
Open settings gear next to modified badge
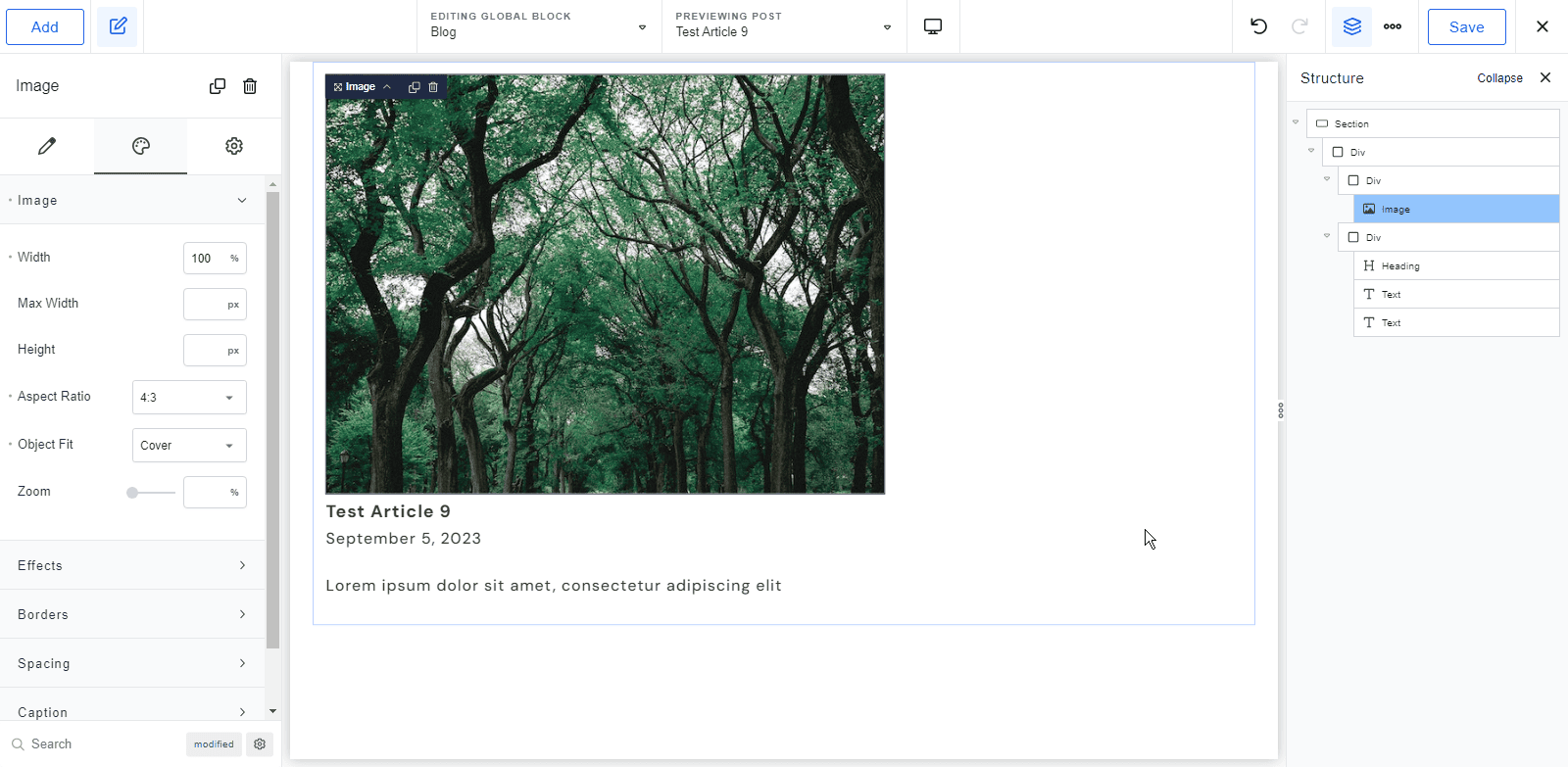click(x=260, y=744)
